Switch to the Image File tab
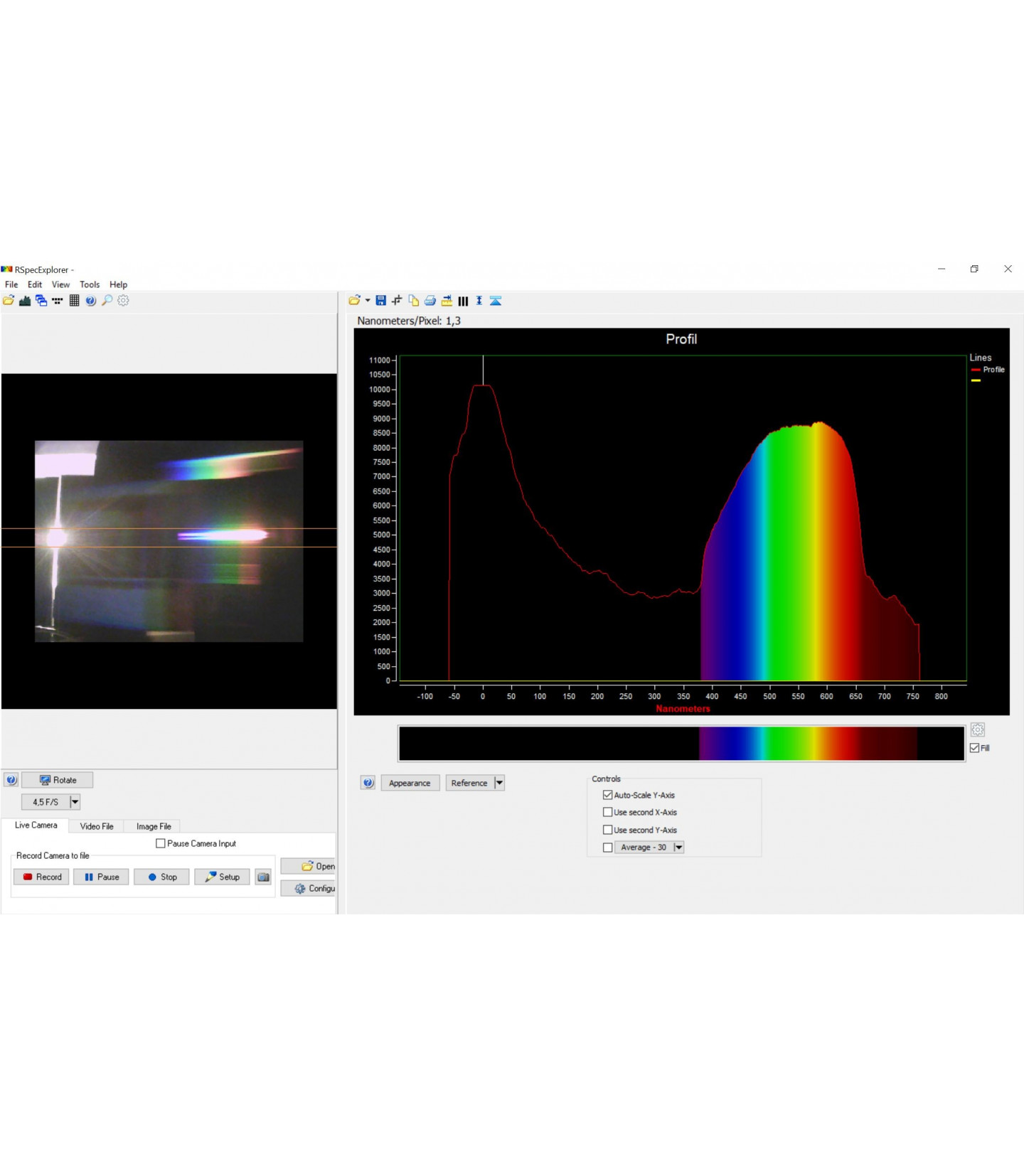Image resolution: width=1024 pixels, height=1176 pixels. pos(154,826)
